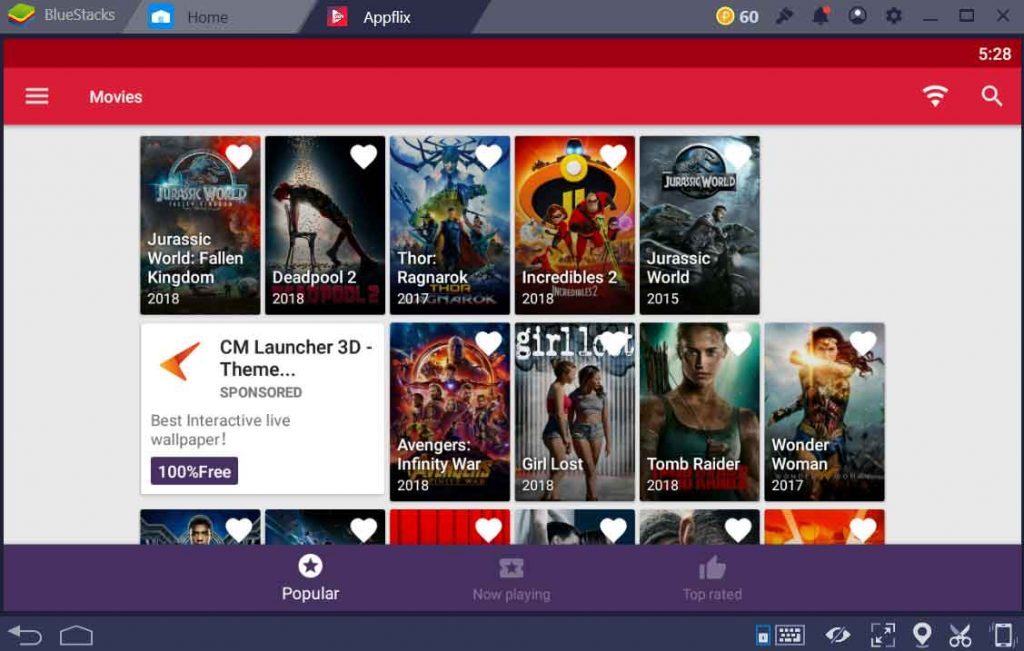This screenshot has height=651, width=1024.
Task: Open the Wonder Woman movie card
Action: 824,412
